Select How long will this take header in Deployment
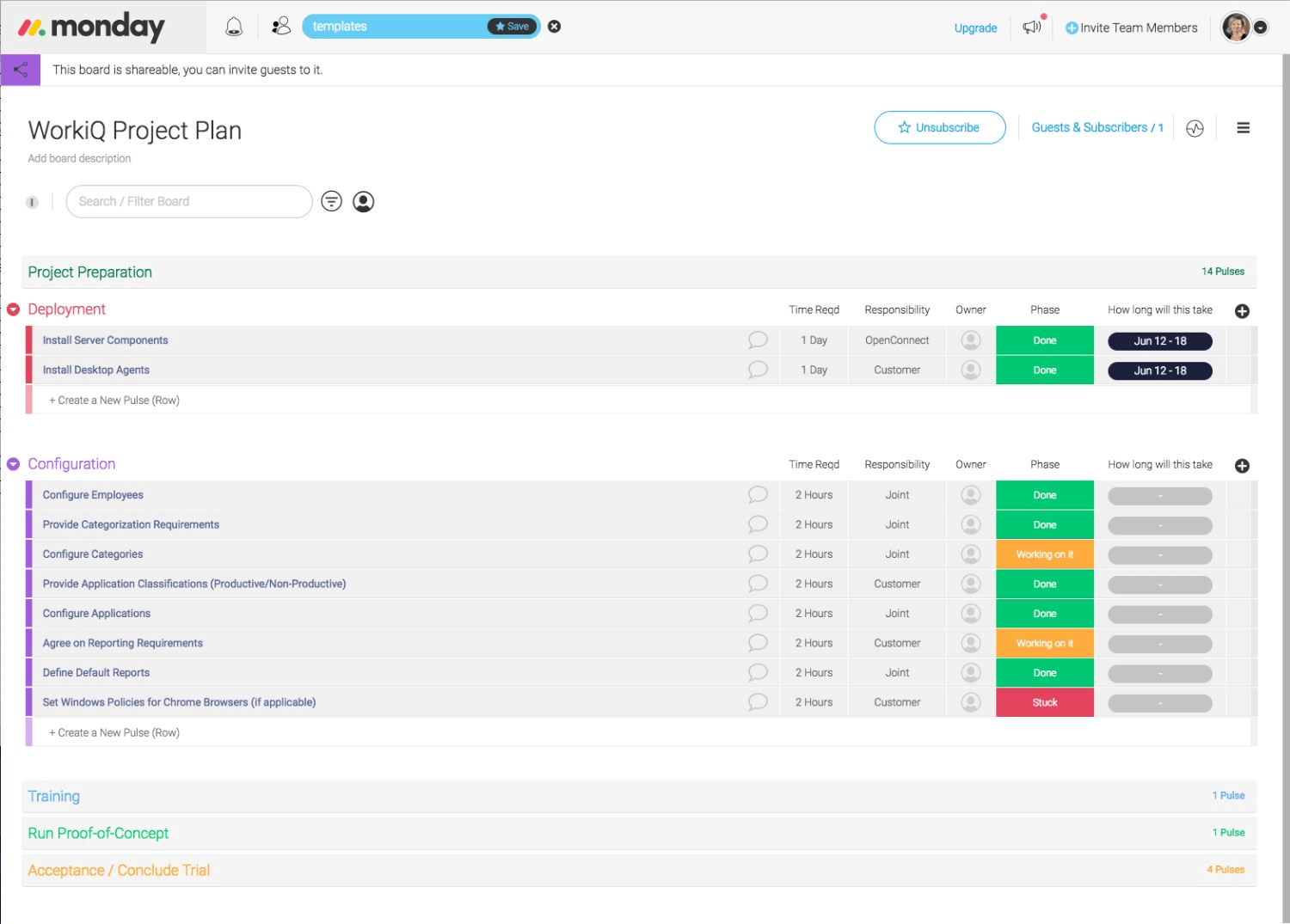 coord(1160,310)
